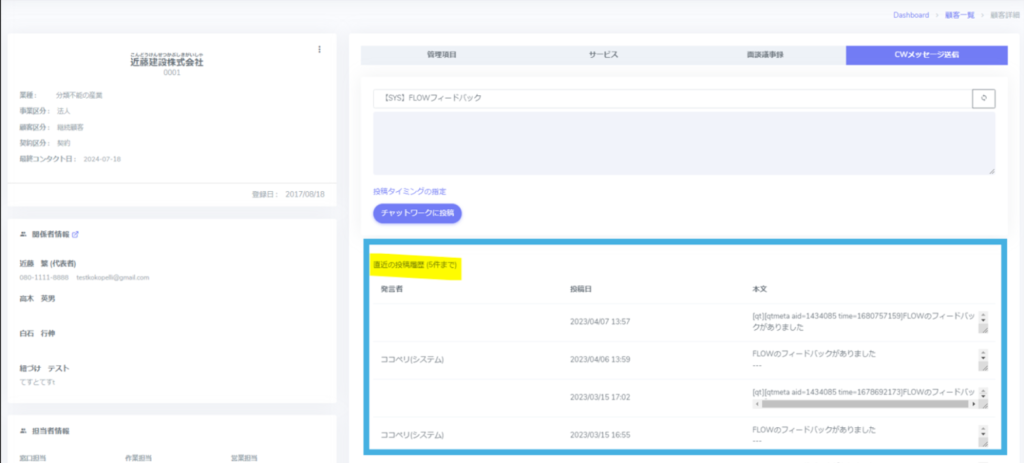
Task: Click the person icon in the 関係者情報 header
Action: click(x=23, y=235)
